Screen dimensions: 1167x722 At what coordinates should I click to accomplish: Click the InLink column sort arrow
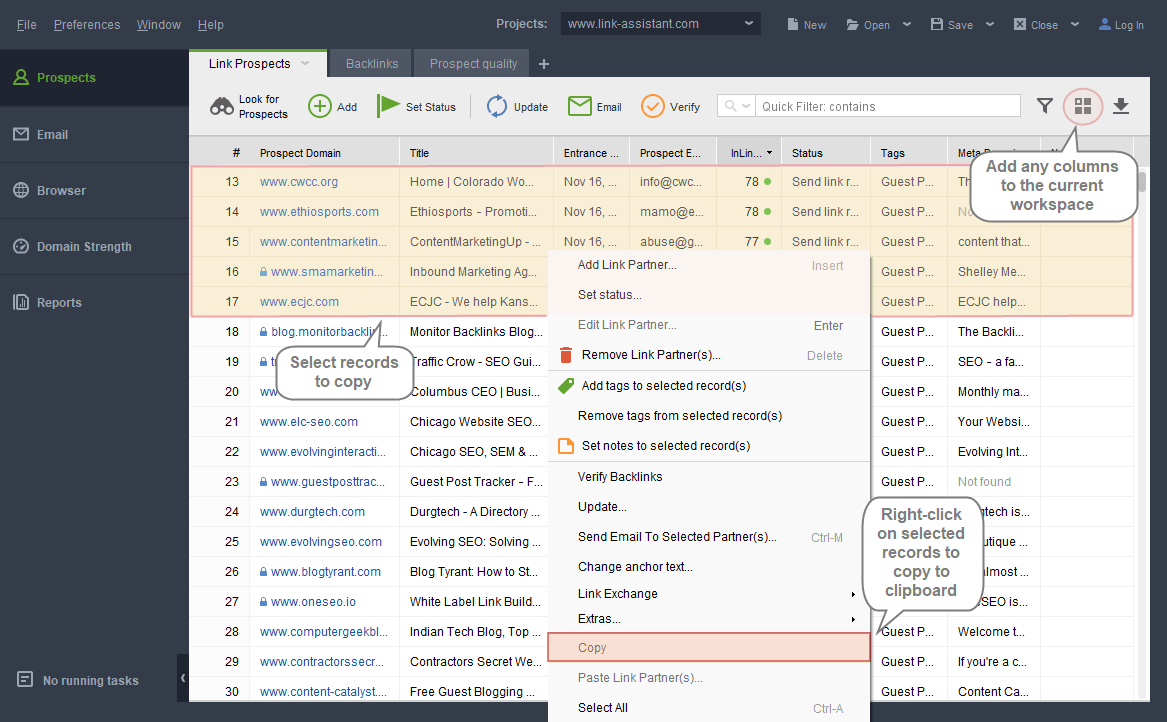pyautogui.click(x=770, y=153)
